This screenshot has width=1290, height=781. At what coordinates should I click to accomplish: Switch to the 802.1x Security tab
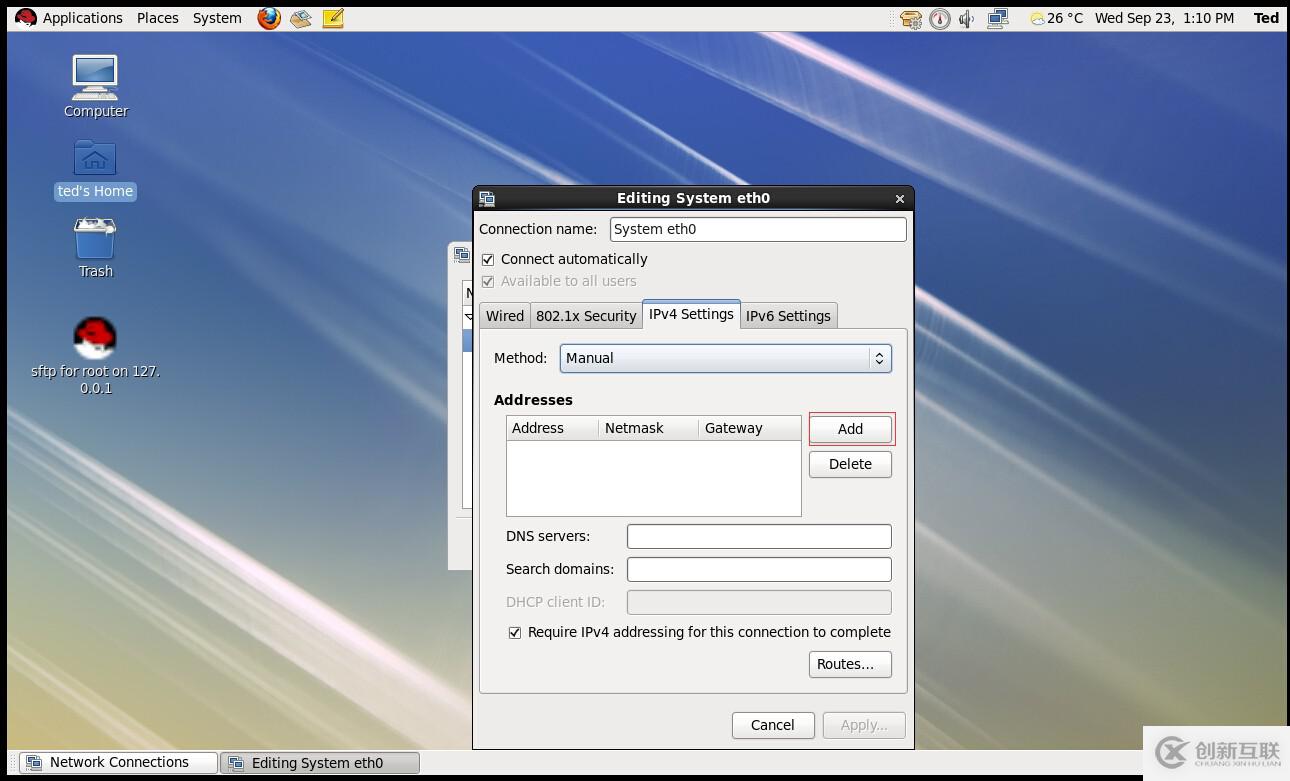(x=586, y=315)
